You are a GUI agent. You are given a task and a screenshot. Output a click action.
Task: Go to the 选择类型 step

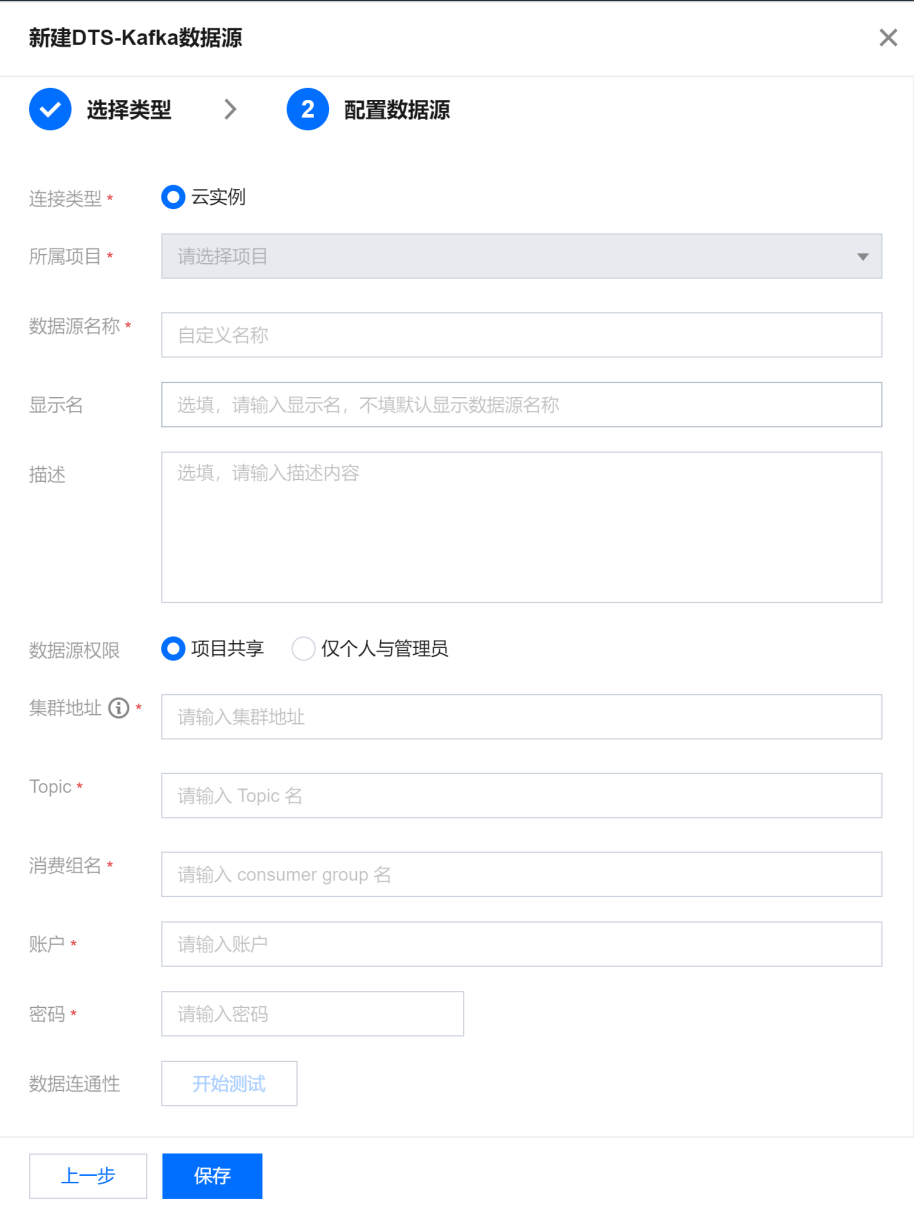tap(129, 110)
